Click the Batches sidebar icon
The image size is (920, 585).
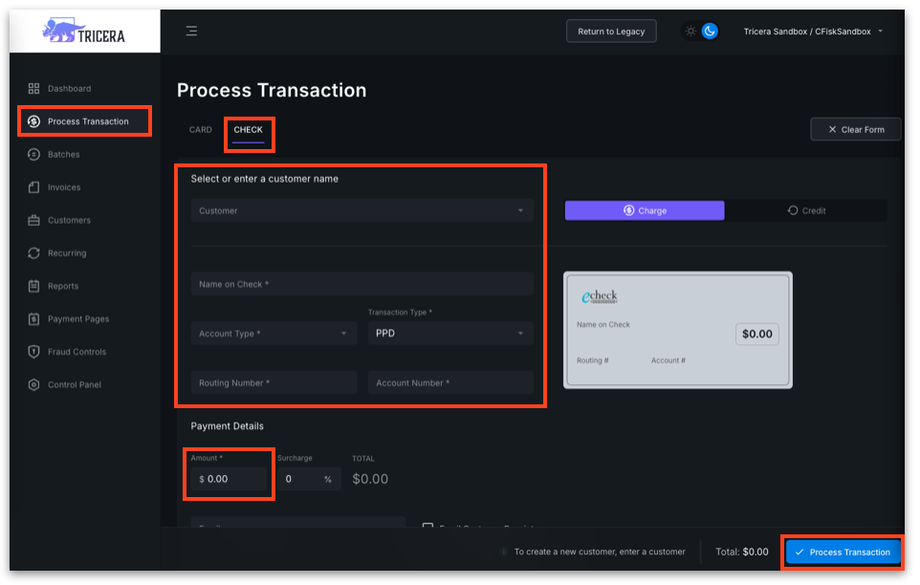pyautogui.click(x=34, y=155)
